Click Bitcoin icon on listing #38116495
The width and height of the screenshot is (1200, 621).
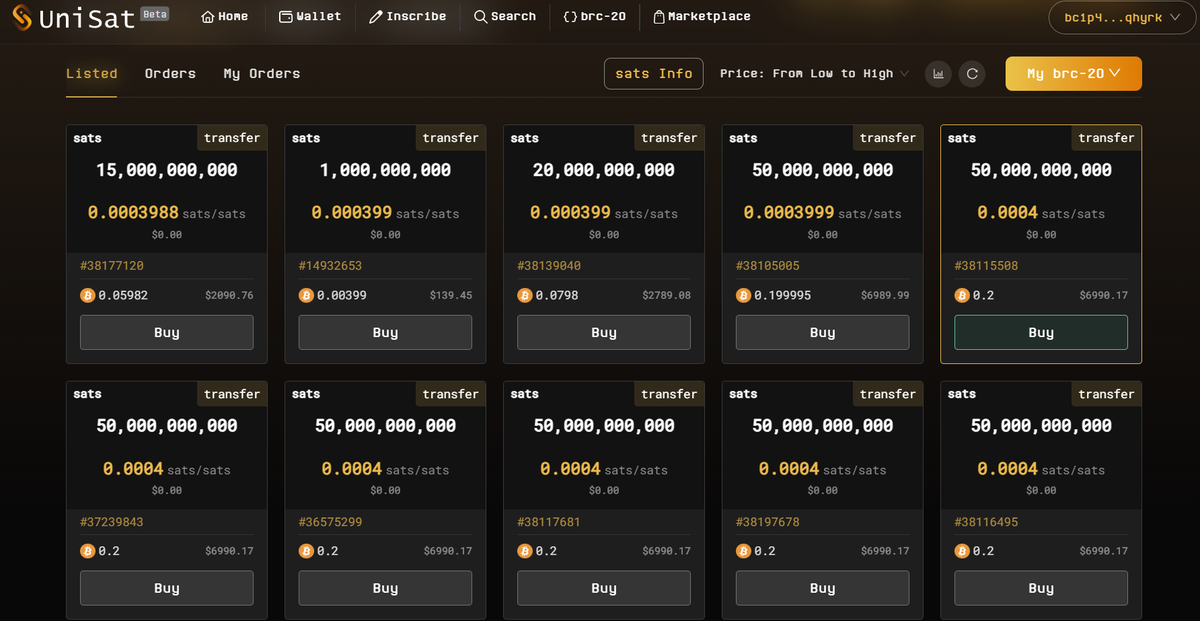pyautogui.click(x=962, y=551)
